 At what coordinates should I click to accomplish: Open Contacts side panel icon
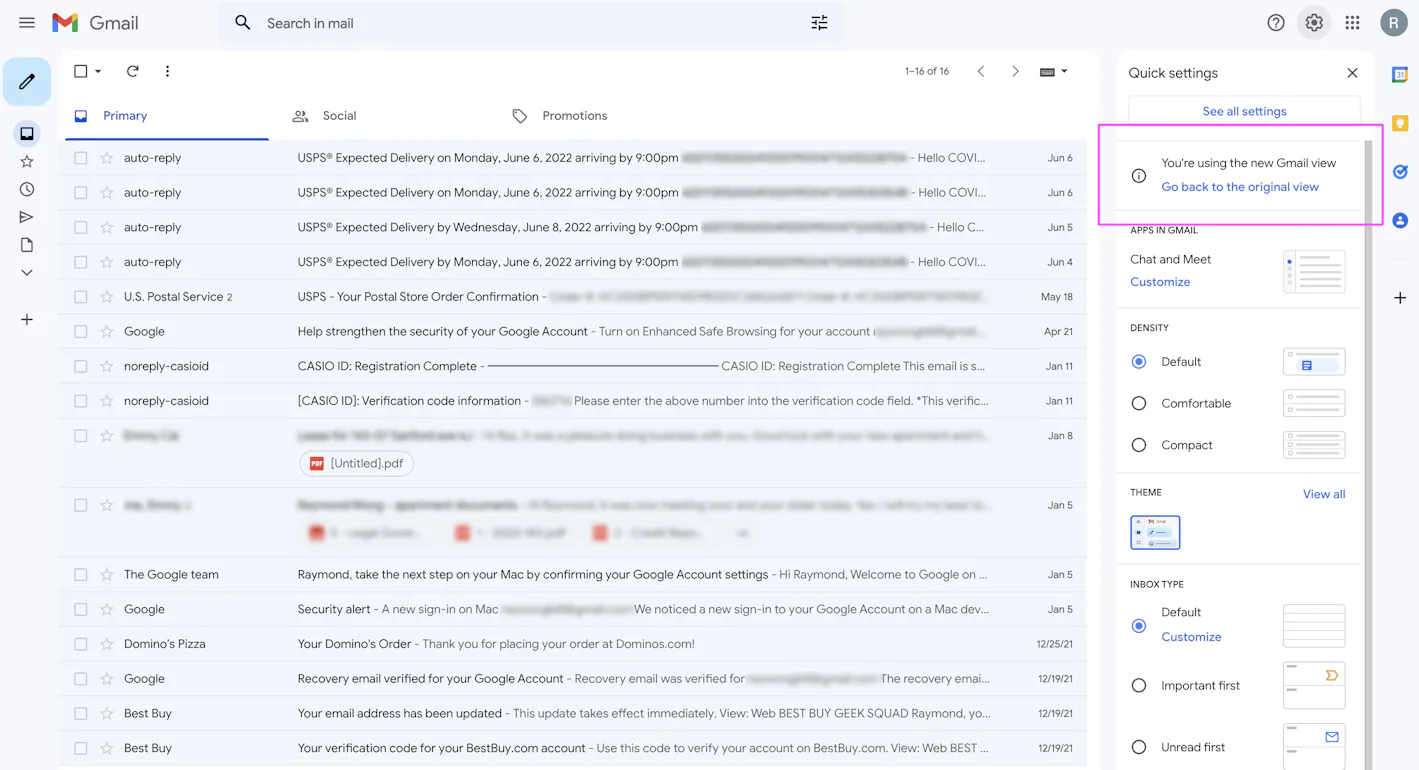(1400, 220)
